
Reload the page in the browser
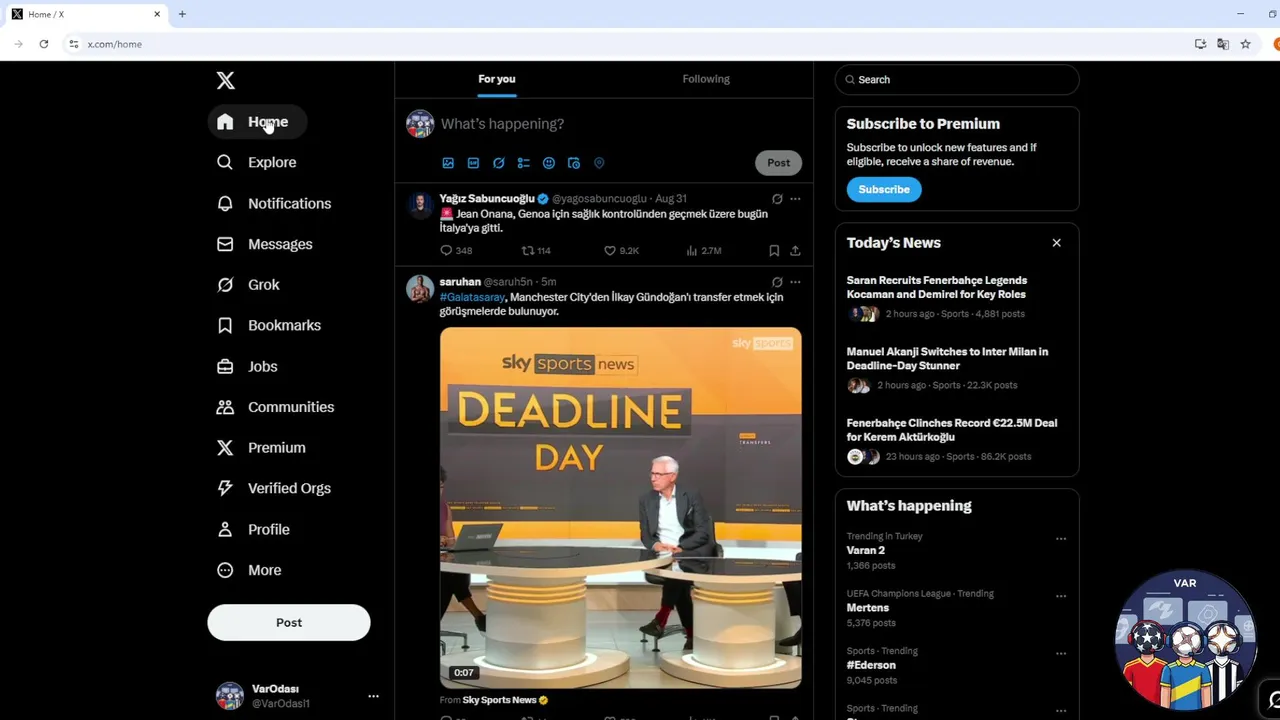[44, 44]
